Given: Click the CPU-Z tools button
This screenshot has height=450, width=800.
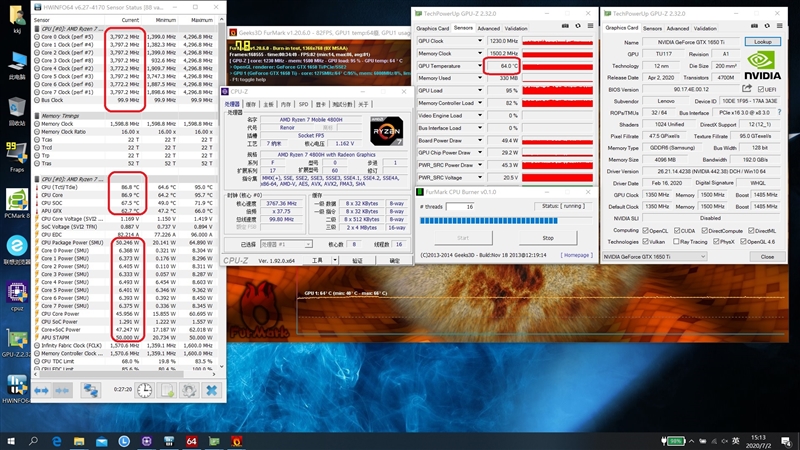Looking at the screenshot, I should coord(317,260).
